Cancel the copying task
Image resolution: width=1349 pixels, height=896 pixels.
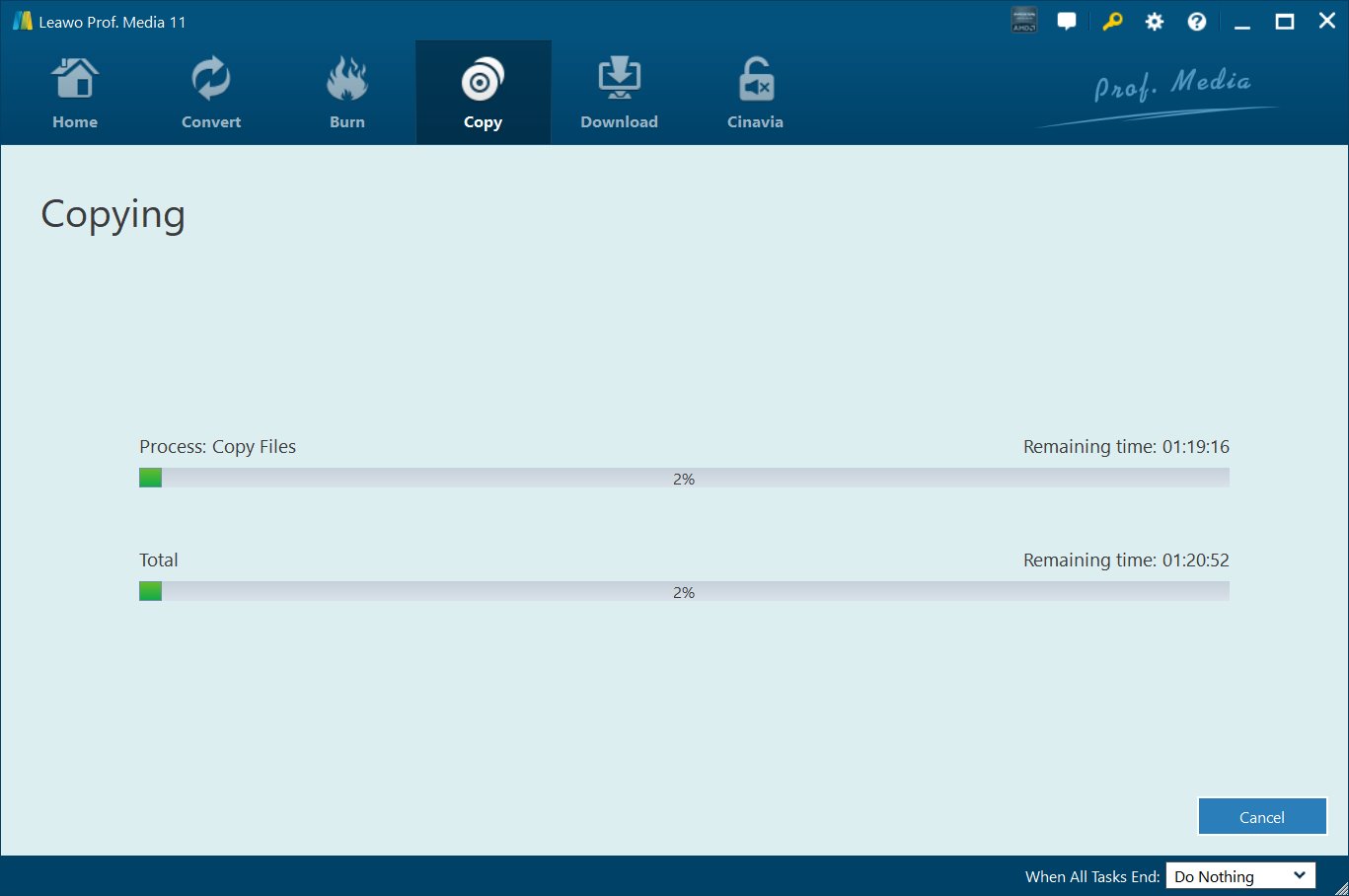[x=1262, y=817]
